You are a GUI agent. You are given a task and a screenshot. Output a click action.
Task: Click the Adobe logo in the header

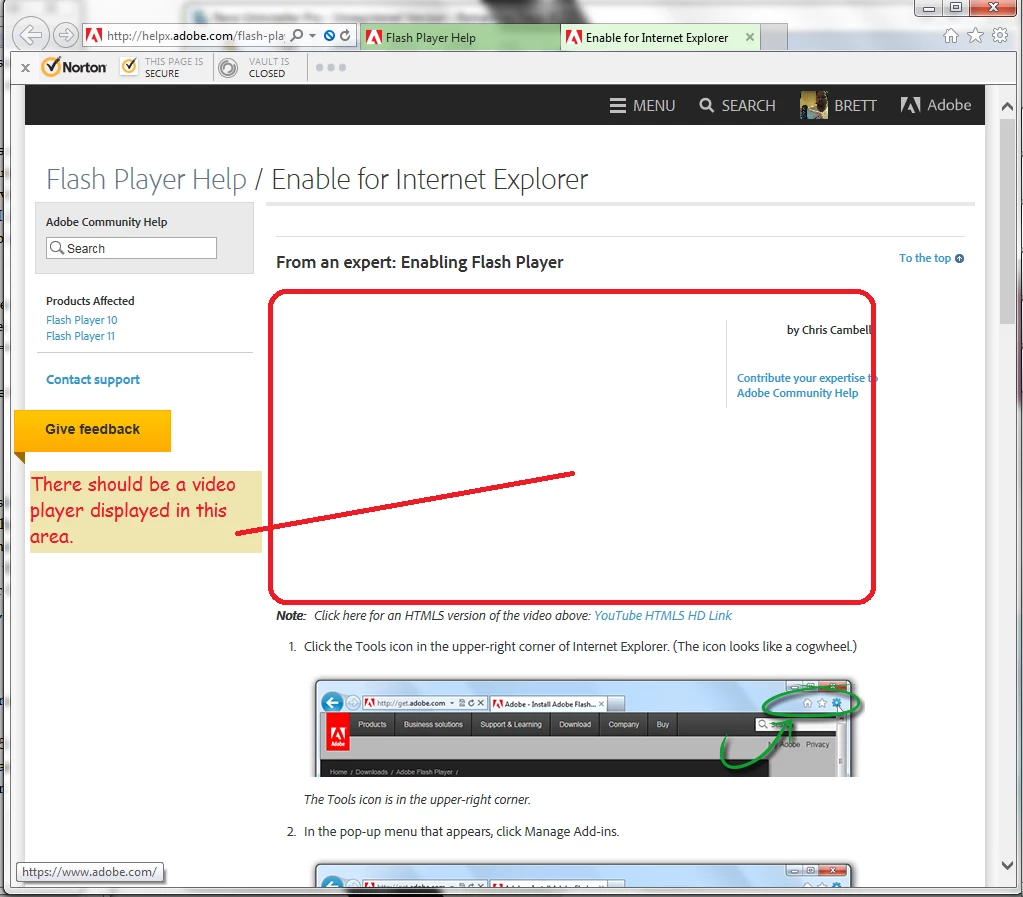point(936,105)
